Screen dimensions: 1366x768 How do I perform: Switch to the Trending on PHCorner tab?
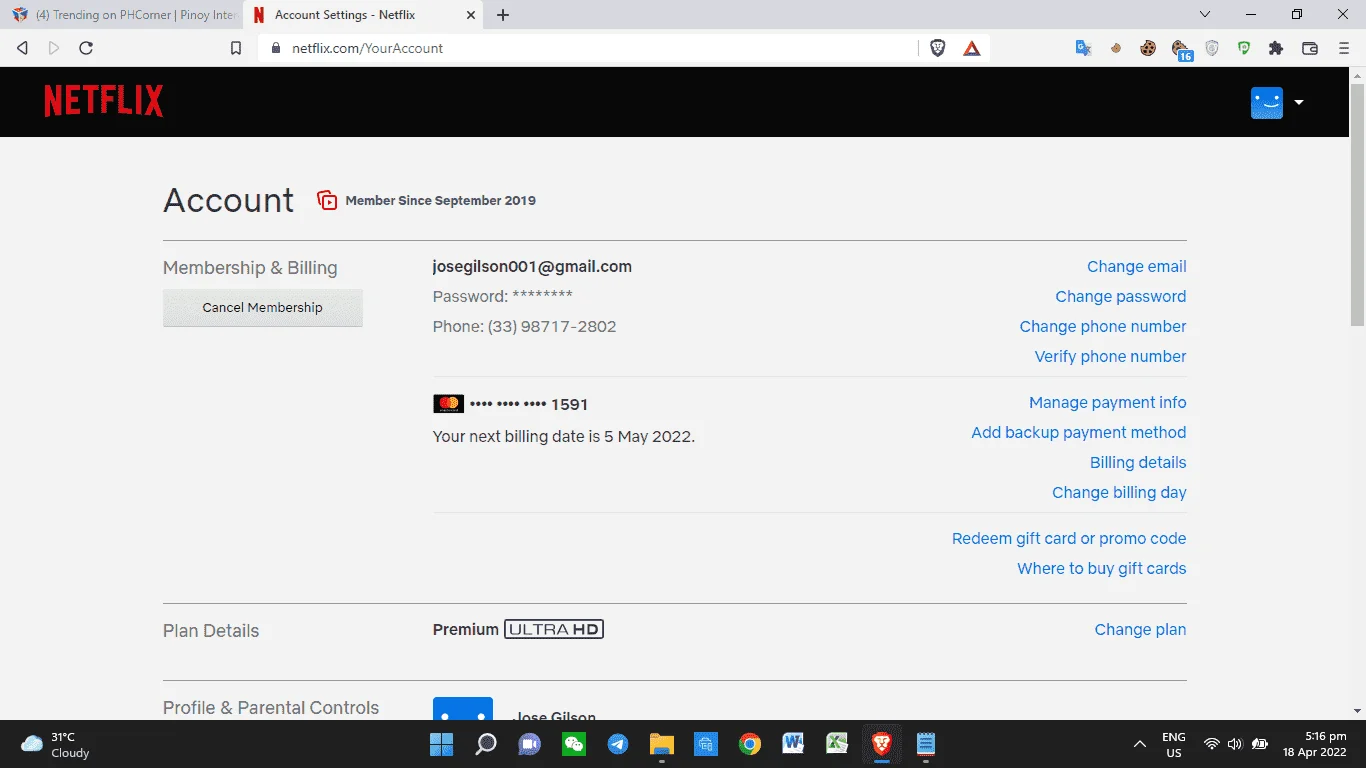[x=122, y=15]
